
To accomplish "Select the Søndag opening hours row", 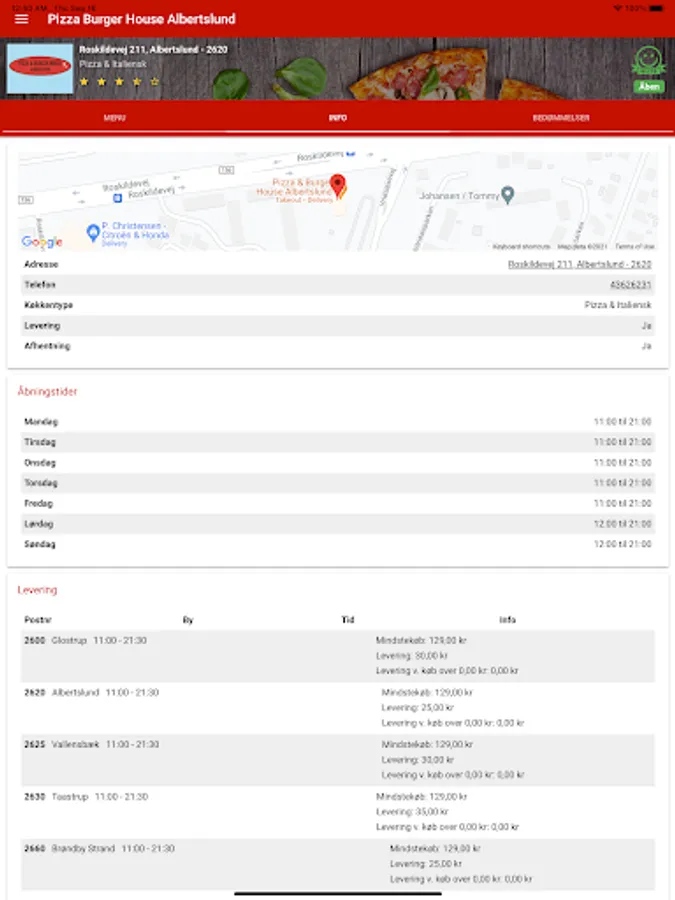I will [338, 544].
